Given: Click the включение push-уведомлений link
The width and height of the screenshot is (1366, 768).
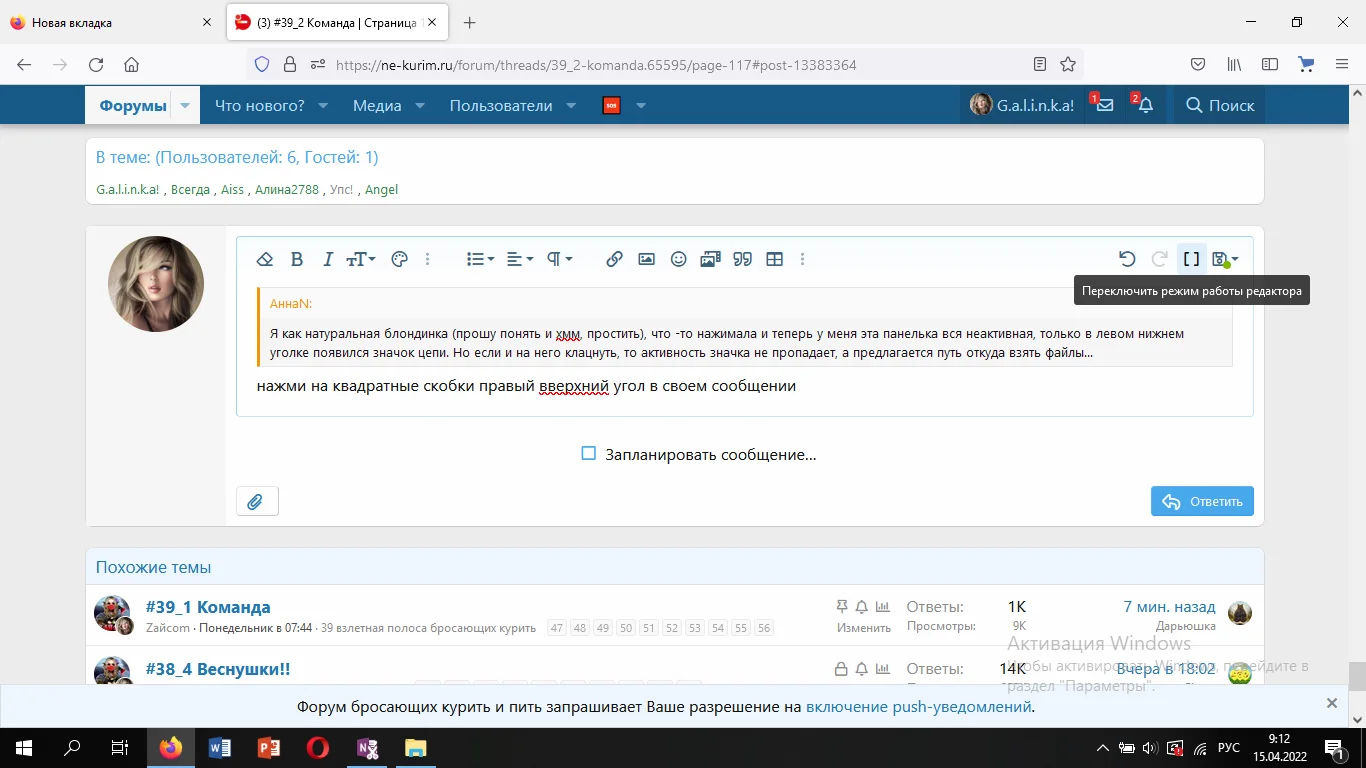Looking at the screenshot, I should 918,707.
